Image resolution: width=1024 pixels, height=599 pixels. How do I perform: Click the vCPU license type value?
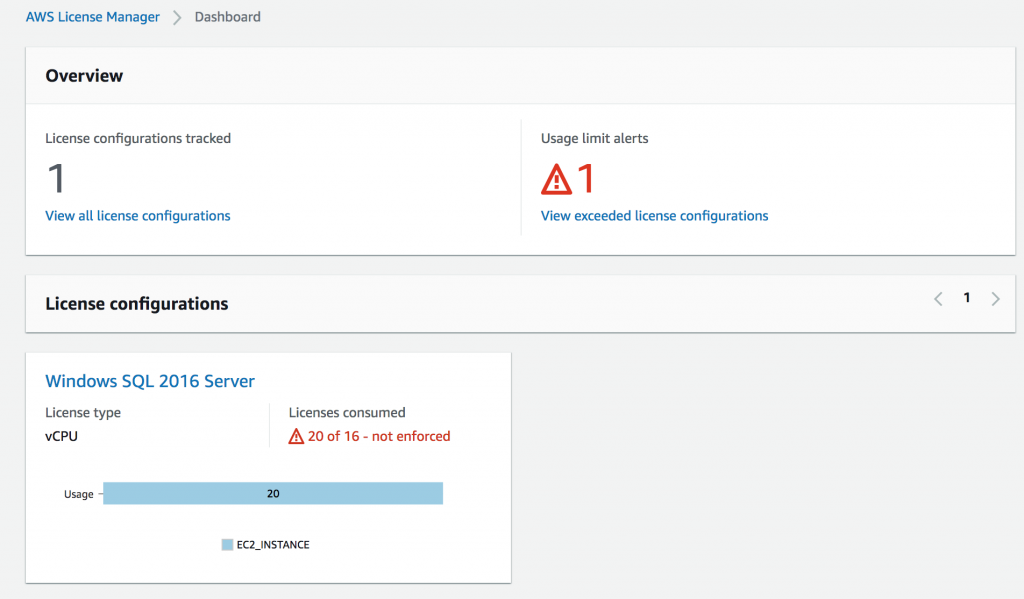coord(61,436)
